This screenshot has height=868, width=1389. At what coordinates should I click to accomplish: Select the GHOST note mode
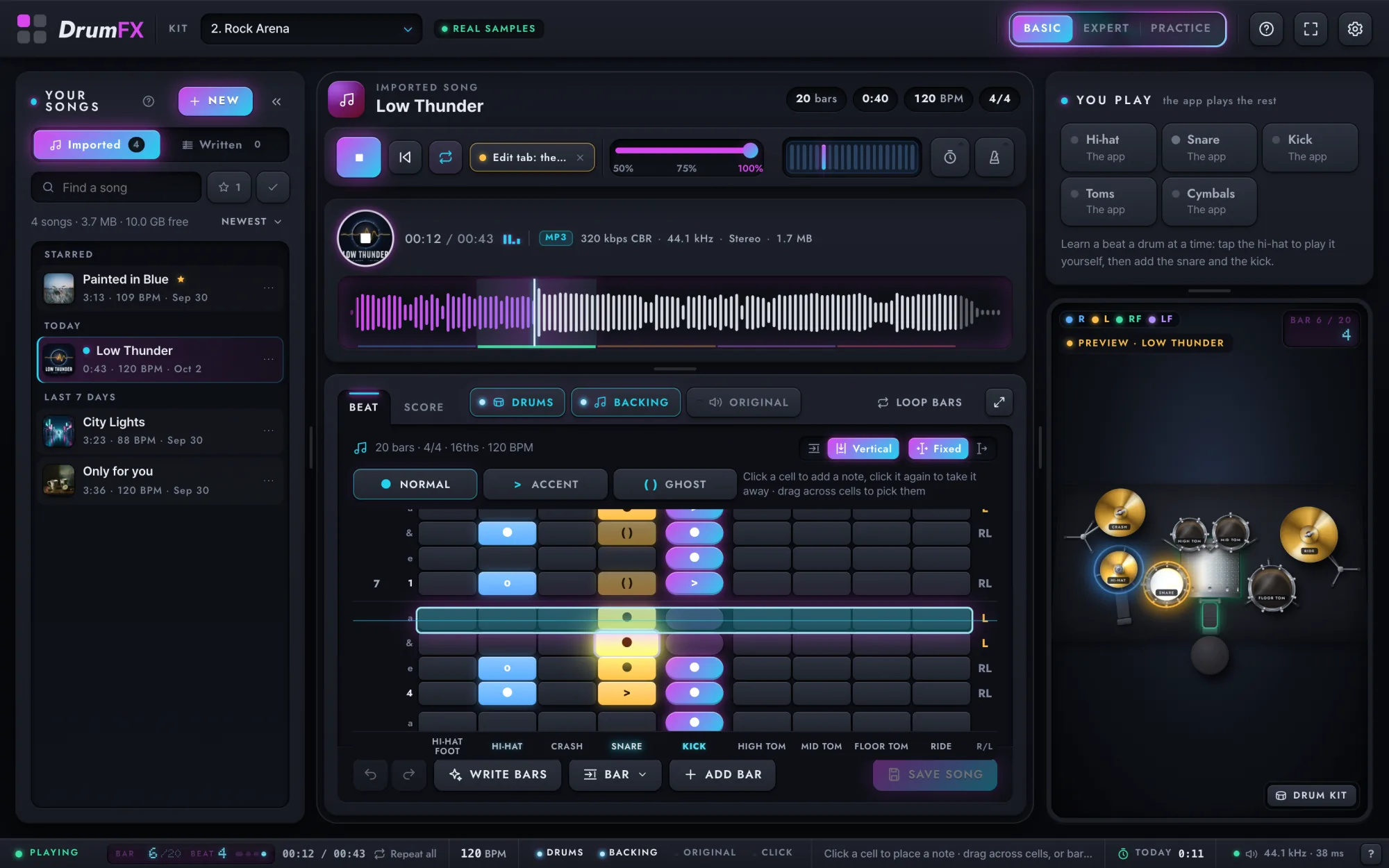click(x=674, y=484)
